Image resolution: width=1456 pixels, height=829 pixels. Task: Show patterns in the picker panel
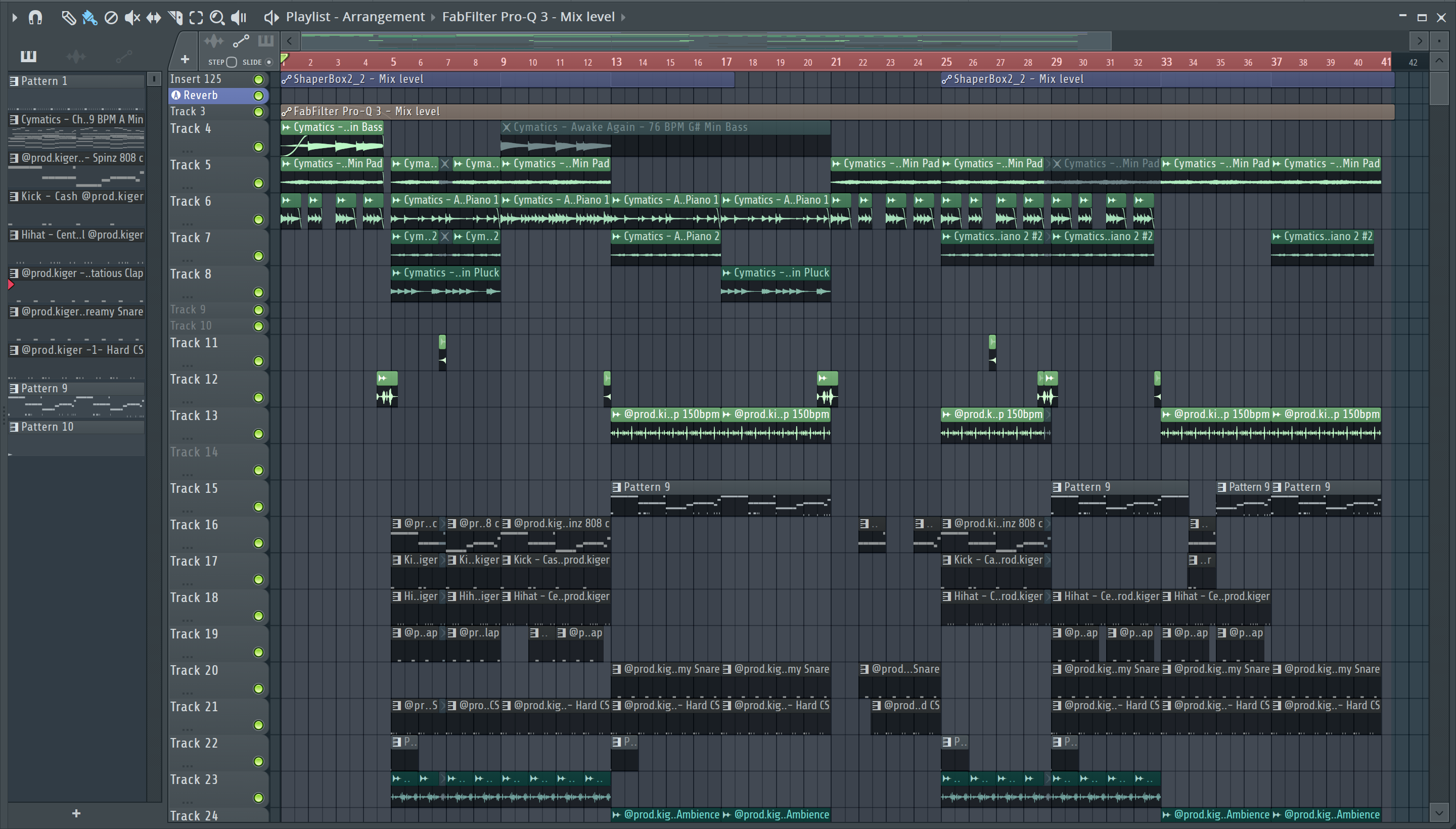pyautogui.click(x=28, y=56)
